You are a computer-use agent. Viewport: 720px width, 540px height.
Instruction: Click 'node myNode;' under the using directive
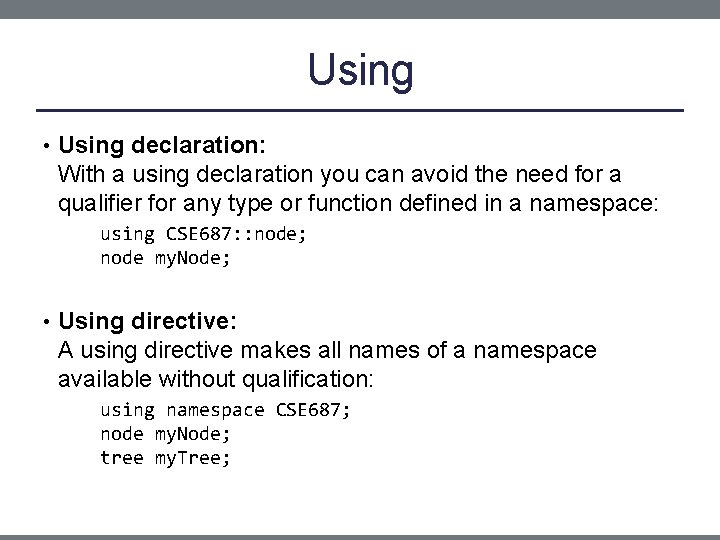pos(165,434)
